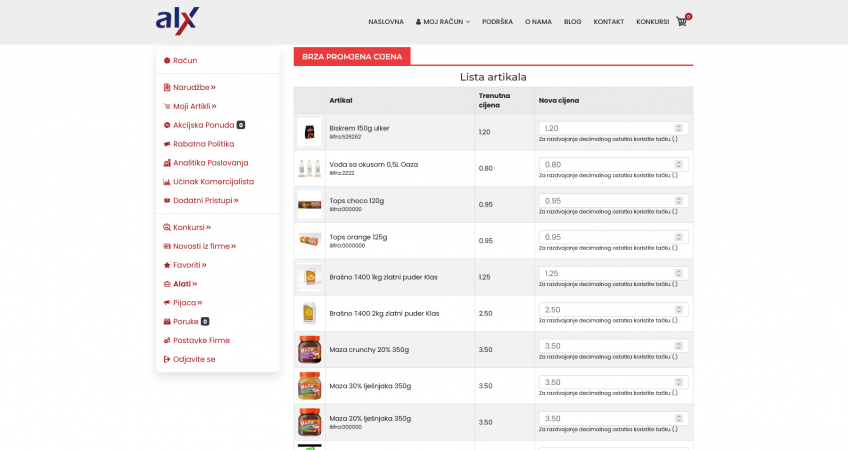Click the Račun sidebar icon

point(167,61)
